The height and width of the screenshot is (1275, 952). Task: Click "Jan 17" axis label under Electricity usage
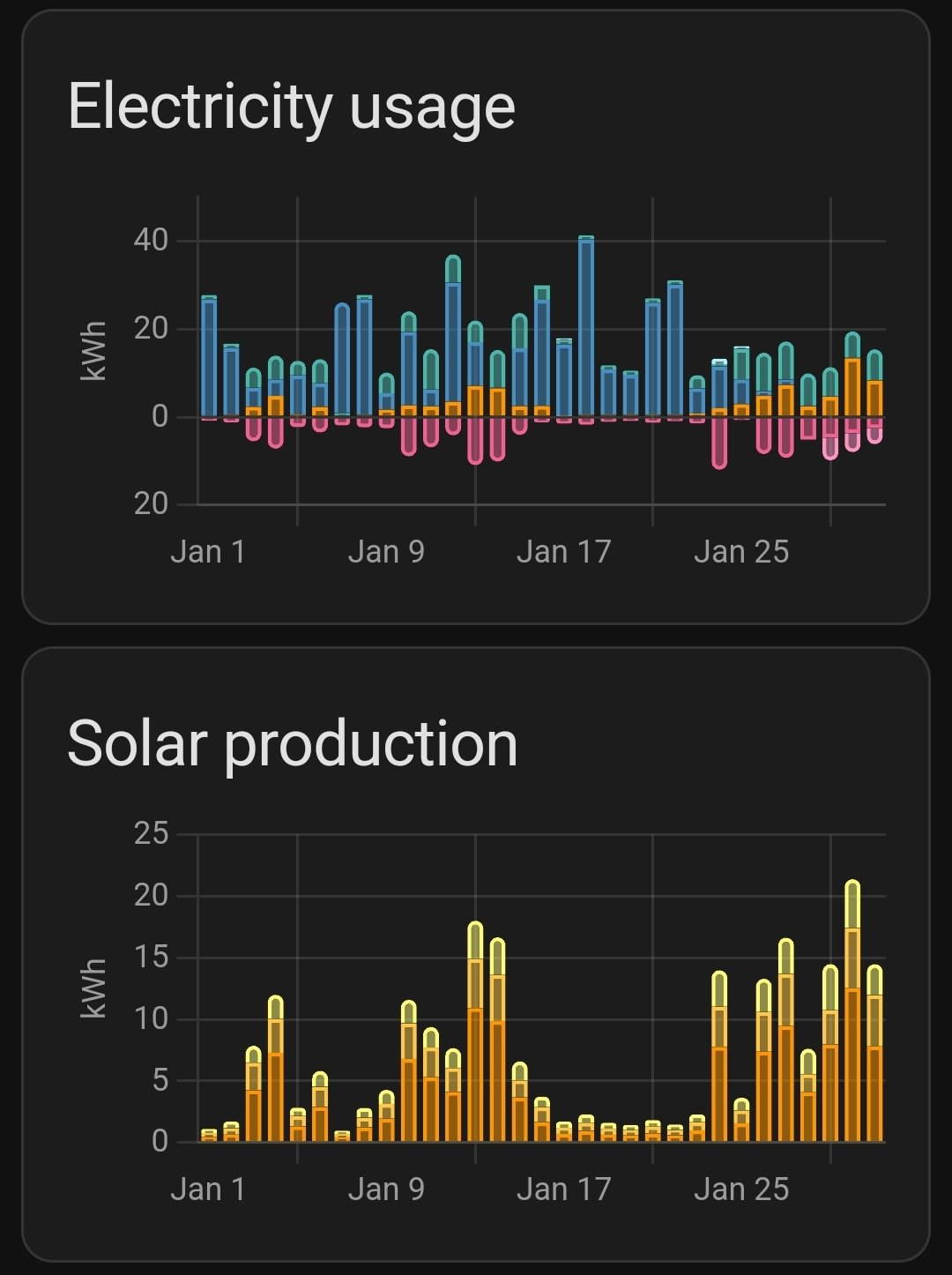(x=563, y=553)
